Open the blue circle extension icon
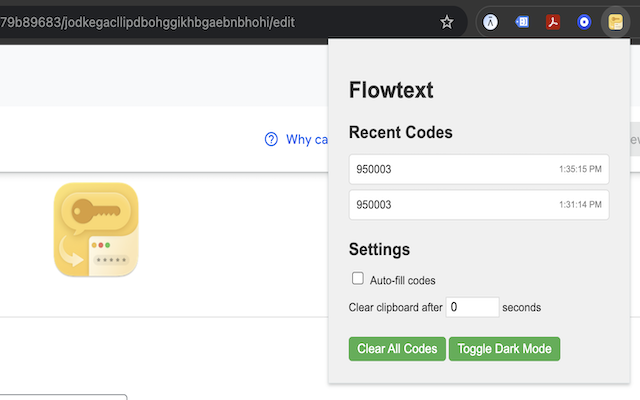The width and height of the screenshot is (640, 400). tap(584, 22)
